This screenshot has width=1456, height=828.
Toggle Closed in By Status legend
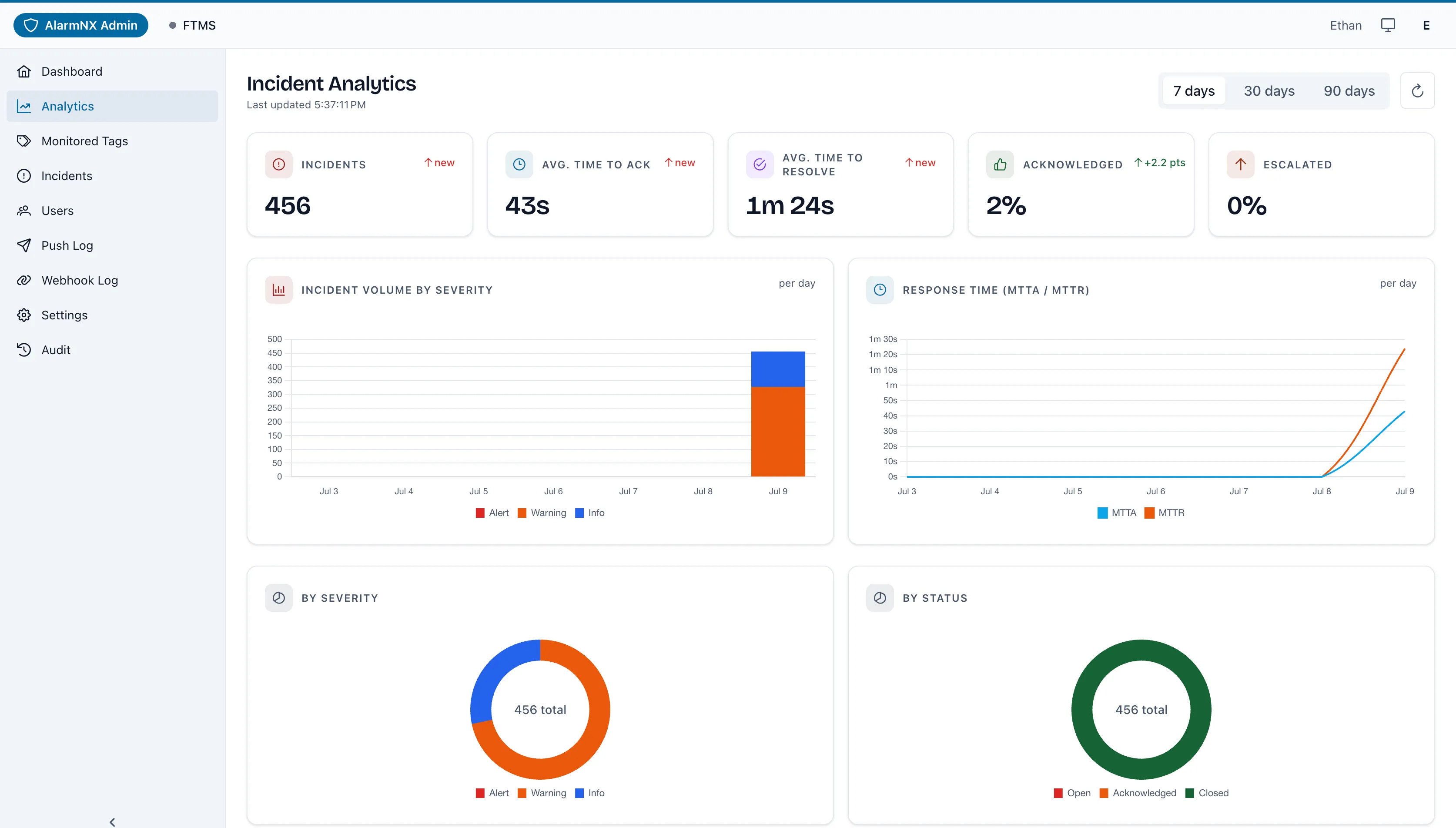pos(1207,793)
